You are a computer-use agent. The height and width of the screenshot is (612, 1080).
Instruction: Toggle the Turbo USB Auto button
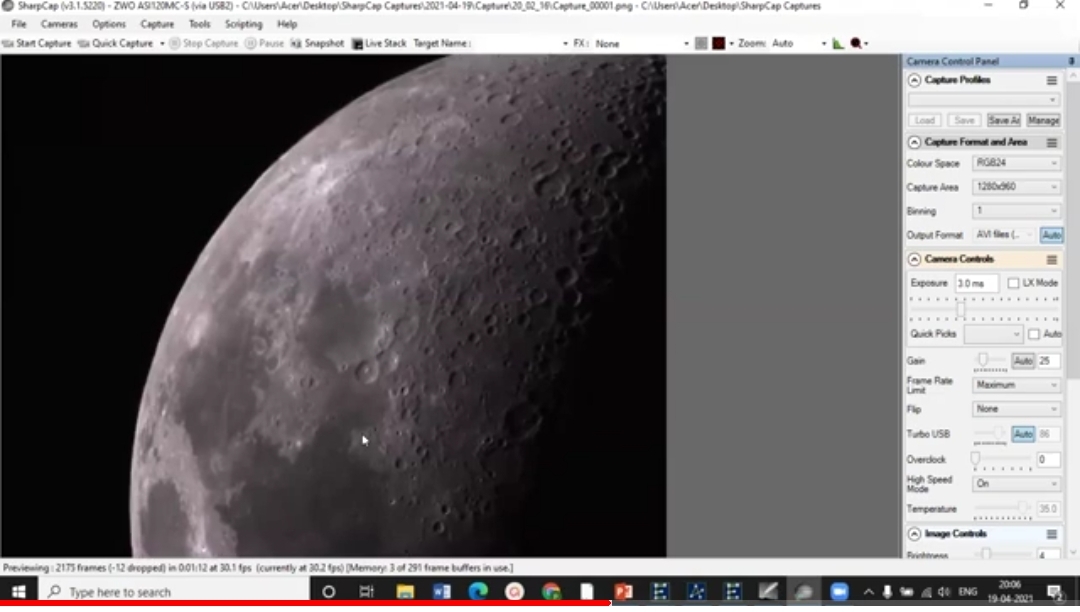(1023, 434)
